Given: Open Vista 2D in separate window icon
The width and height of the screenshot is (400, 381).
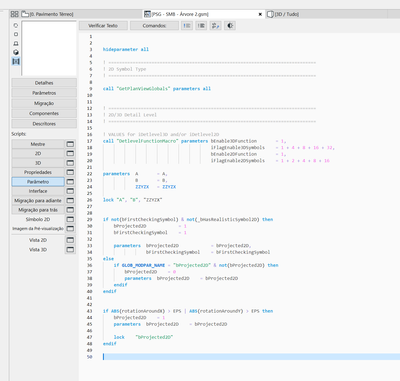Looking at the screenshot, I should coord(70,240).
